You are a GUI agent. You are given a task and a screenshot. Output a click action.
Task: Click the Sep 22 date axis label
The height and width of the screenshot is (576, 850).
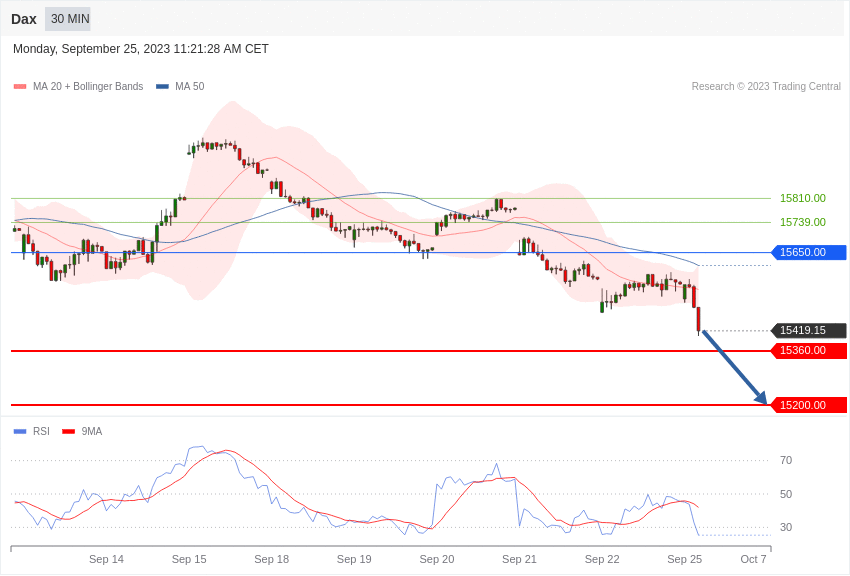point(602,559)
